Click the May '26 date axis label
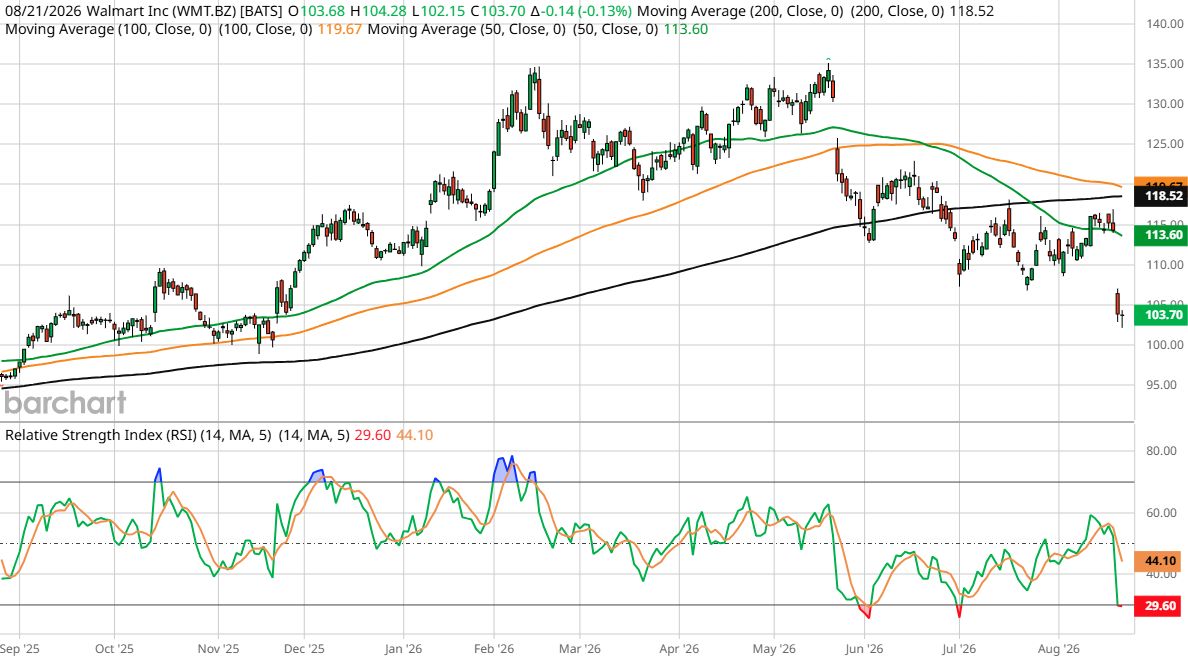 (x=774, y=649)
